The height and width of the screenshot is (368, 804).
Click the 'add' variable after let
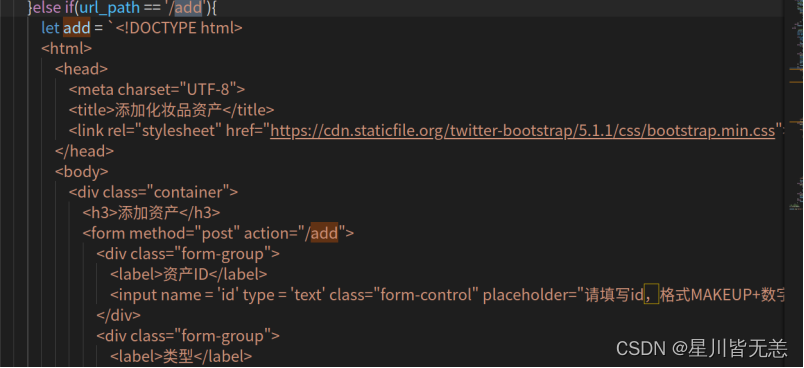pyautogui.click(x=77, y=28)
